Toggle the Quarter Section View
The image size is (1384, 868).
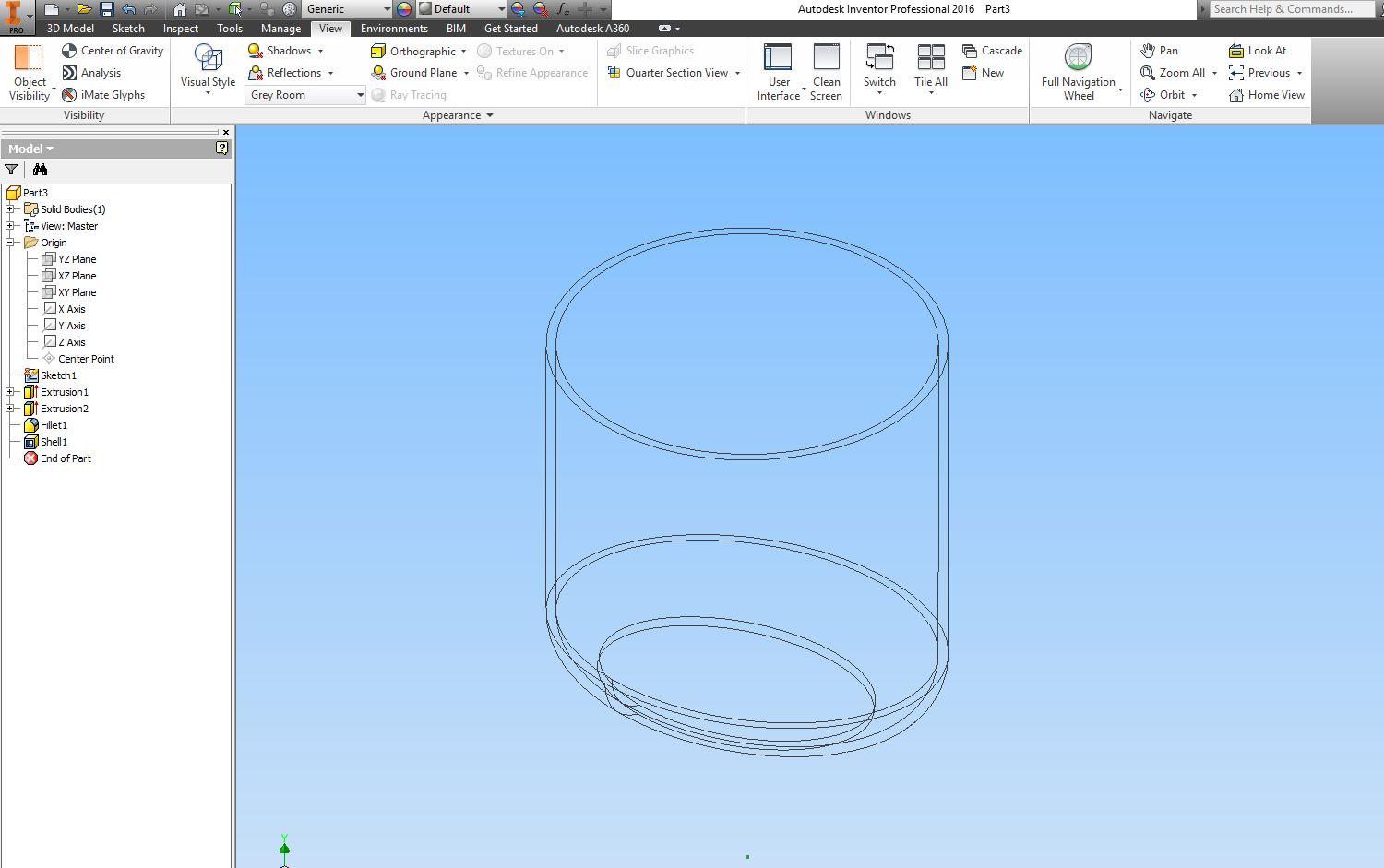tap(676, 73)
